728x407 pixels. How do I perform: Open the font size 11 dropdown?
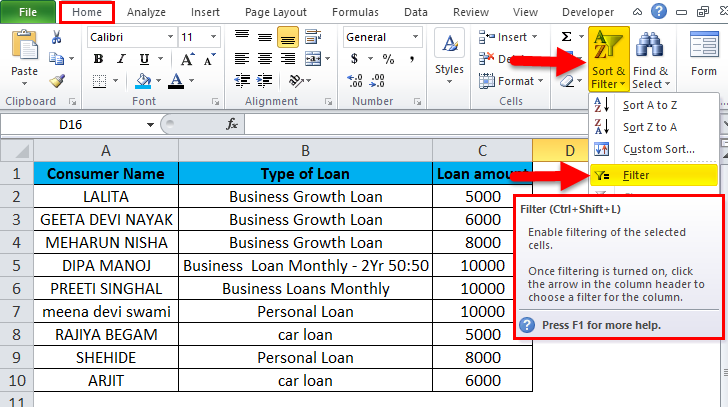213,37
